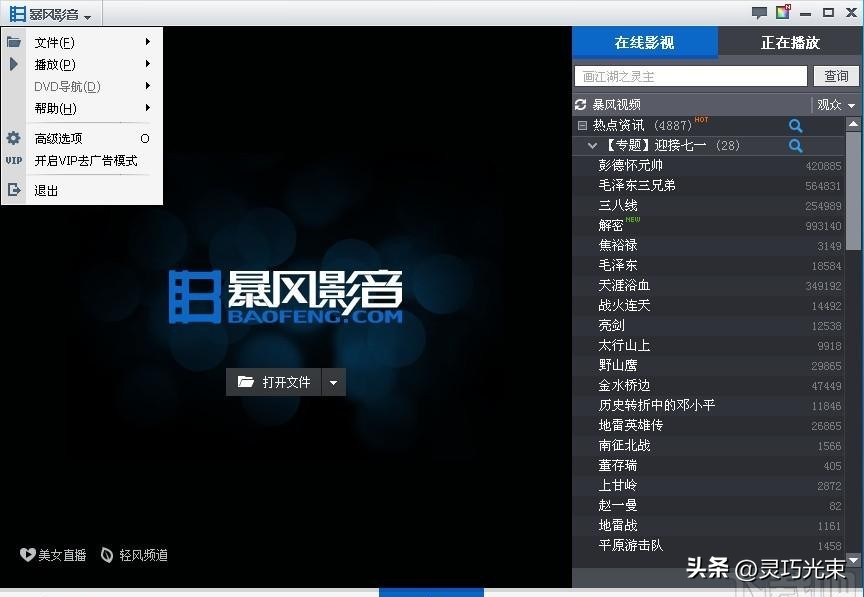Screen dimensions: 864x597
Task: Click the magnifier next to 【专题】迎接七一
Action: (x=795, y=145)
